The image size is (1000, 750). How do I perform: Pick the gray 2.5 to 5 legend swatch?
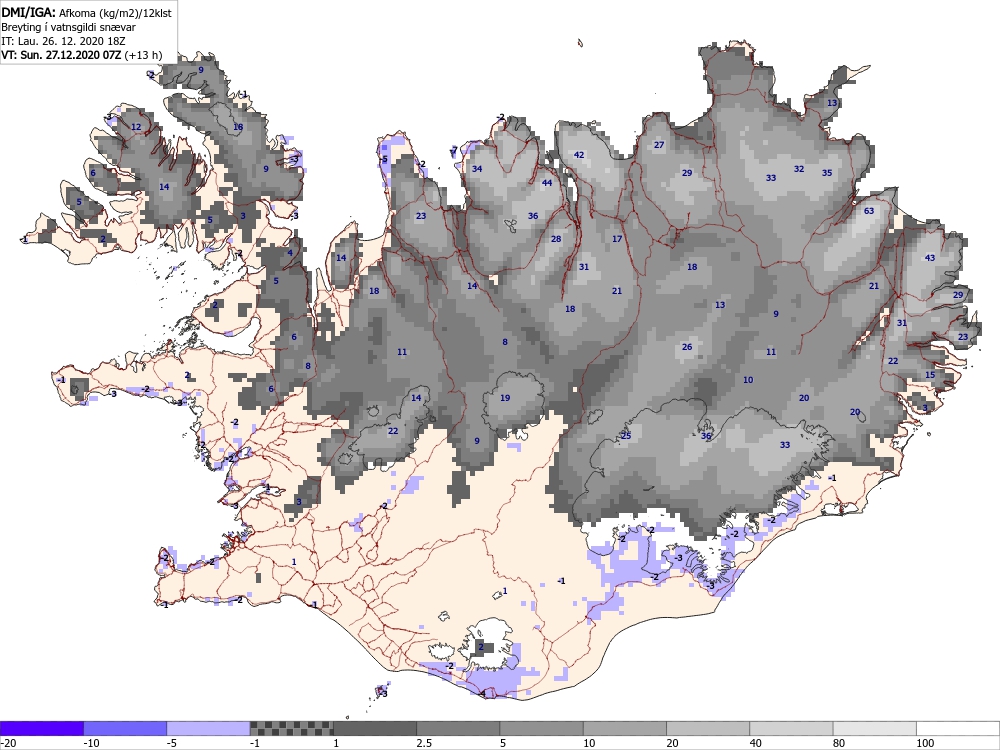[x=458, y=728]
